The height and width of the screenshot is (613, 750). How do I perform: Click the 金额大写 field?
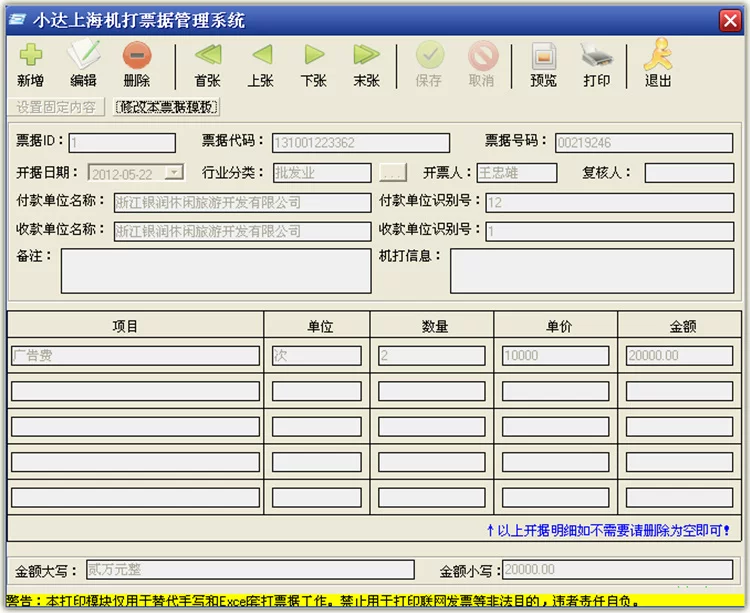click(x=250, y=570)
